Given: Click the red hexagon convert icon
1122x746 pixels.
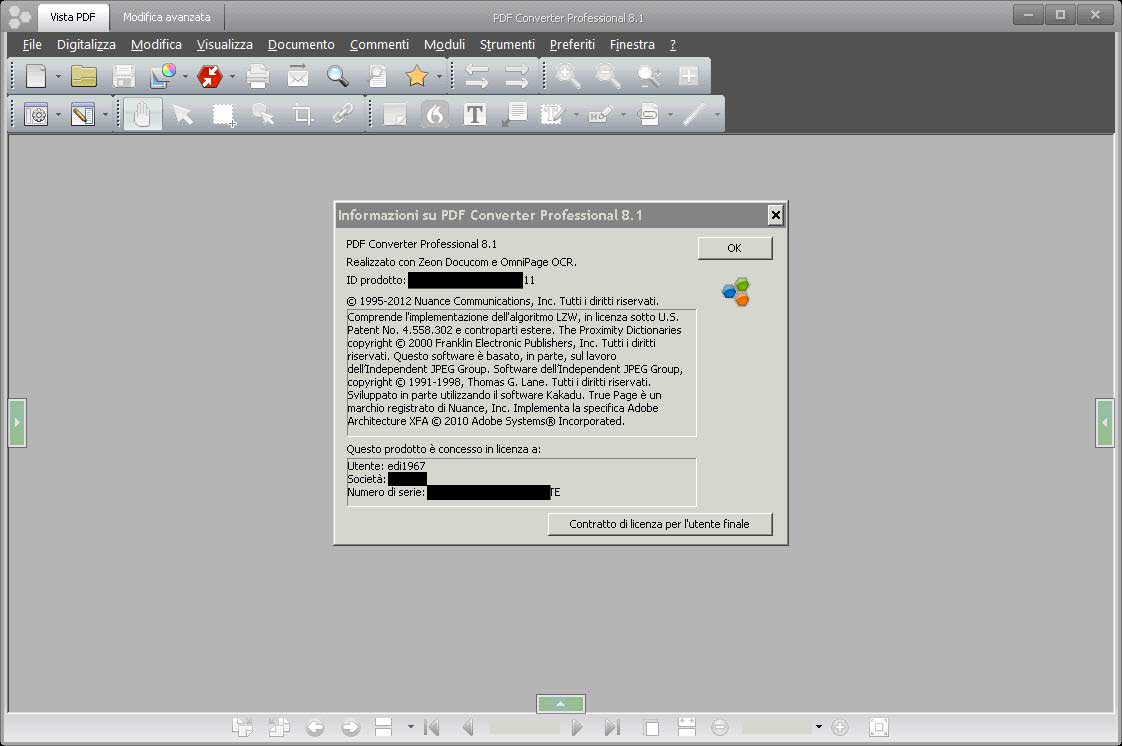Looking at the screenshot, I should tap(210, 76).
